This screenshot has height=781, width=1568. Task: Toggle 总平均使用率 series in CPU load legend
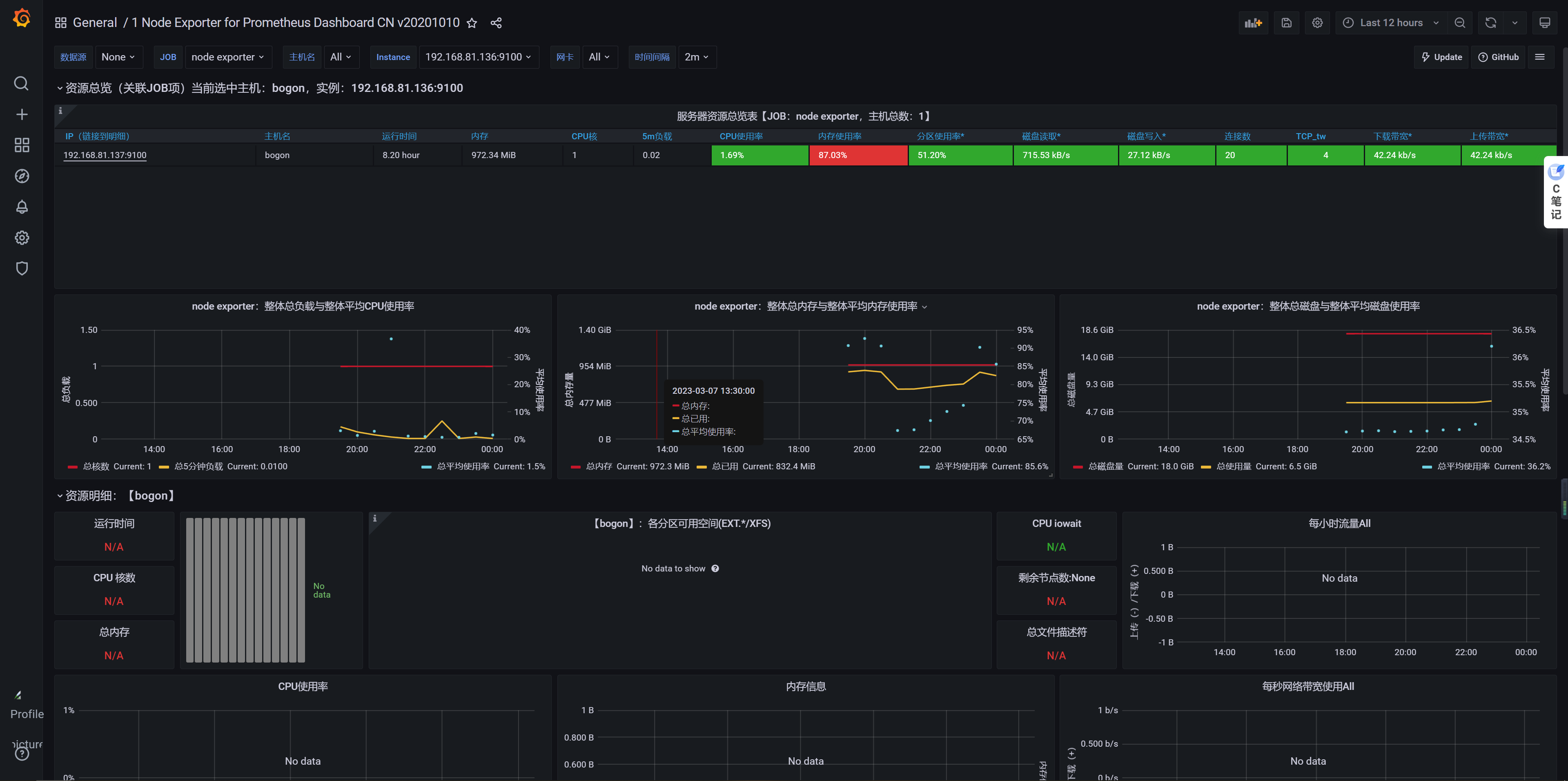tap(463, 466)
